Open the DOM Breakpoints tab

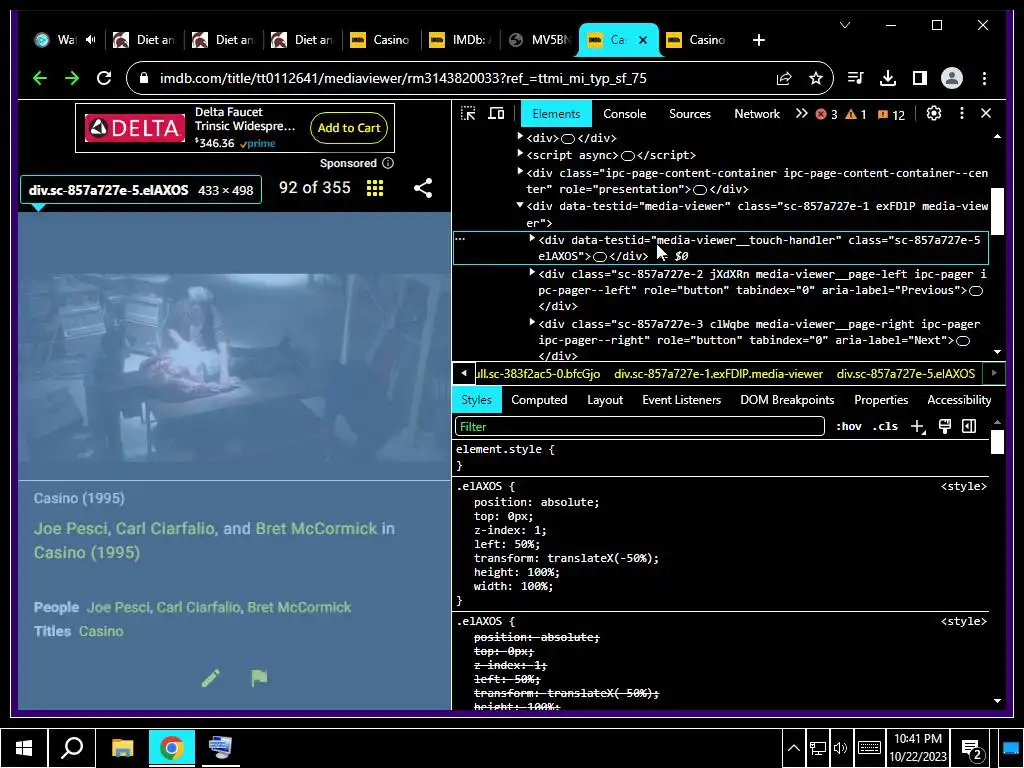787,400
